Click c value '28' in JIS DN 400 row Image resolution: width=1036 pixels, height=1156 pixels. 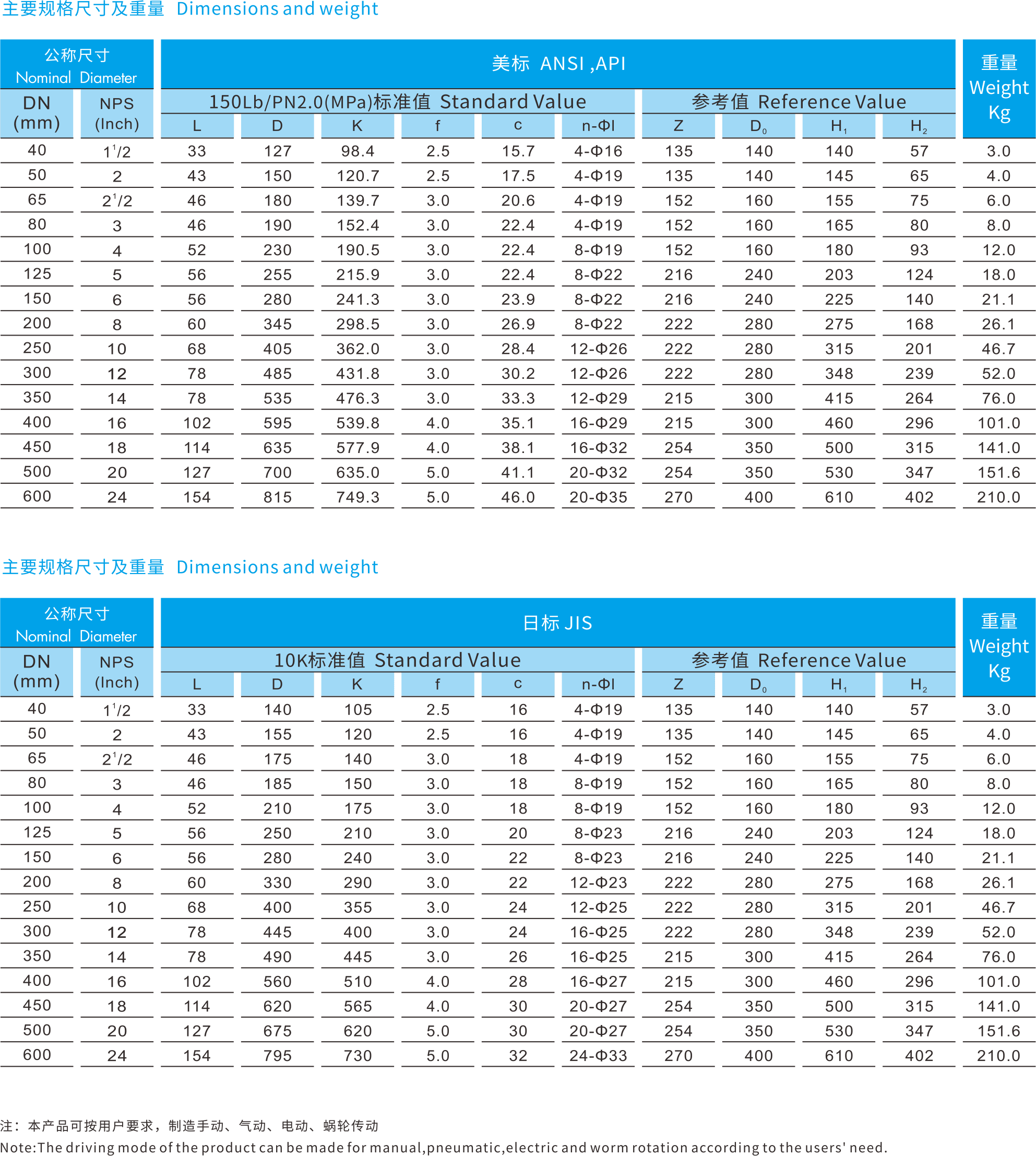coord(518,982)
